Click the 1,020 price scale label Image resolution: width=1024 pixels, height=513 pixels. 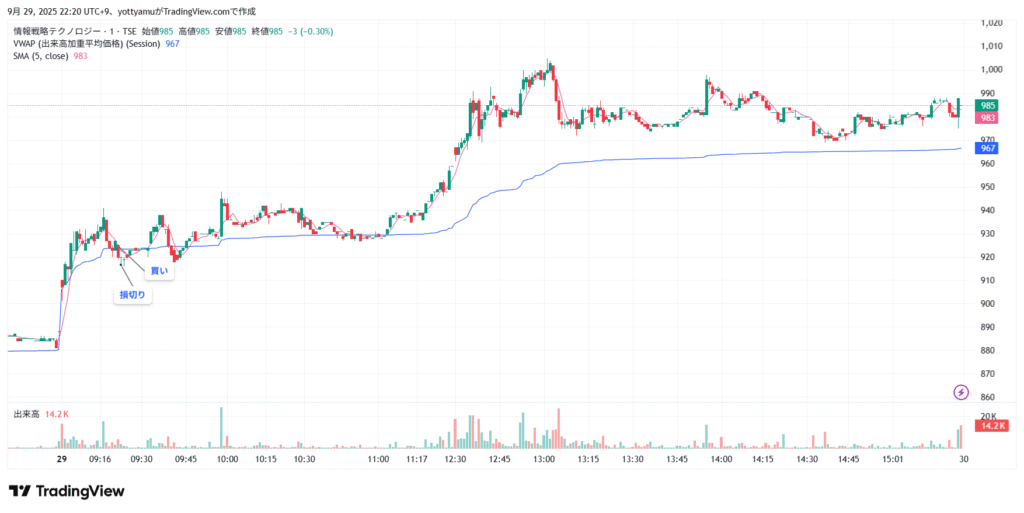pyautogui.click(x=992, y=22)
